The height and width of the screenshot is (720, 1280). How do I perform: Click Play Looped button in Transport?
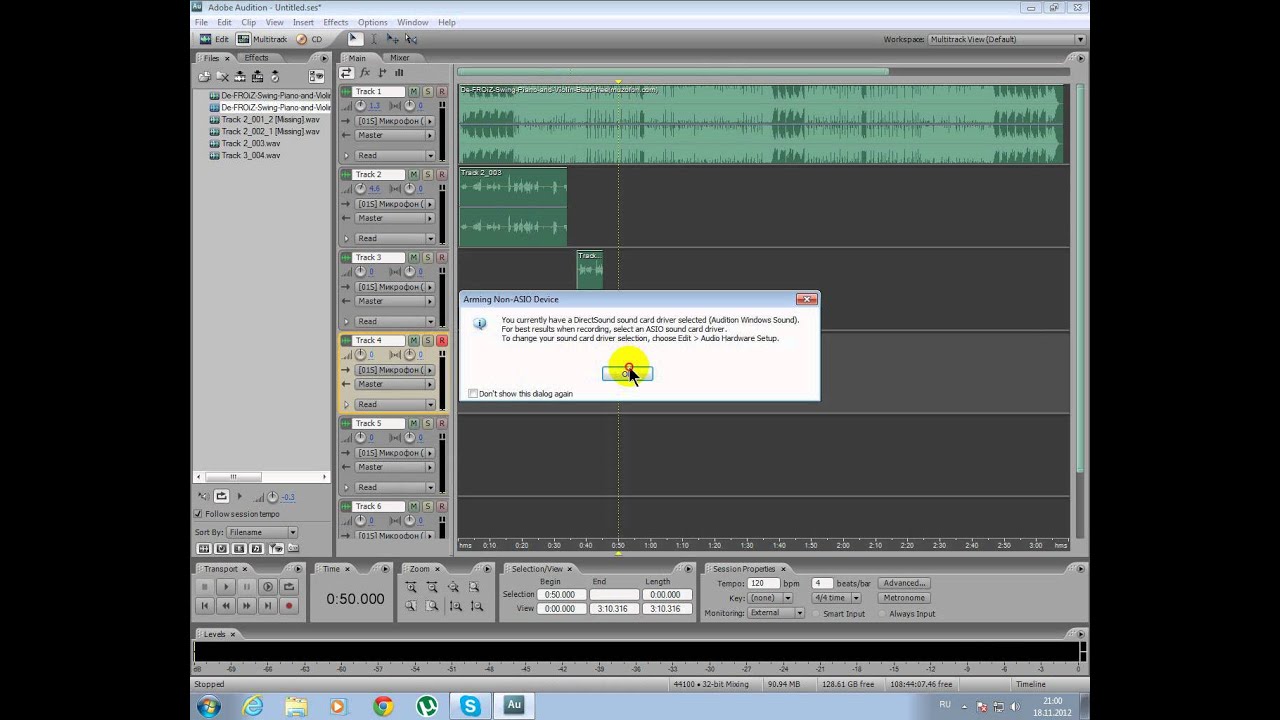click(x=289, y=587)
